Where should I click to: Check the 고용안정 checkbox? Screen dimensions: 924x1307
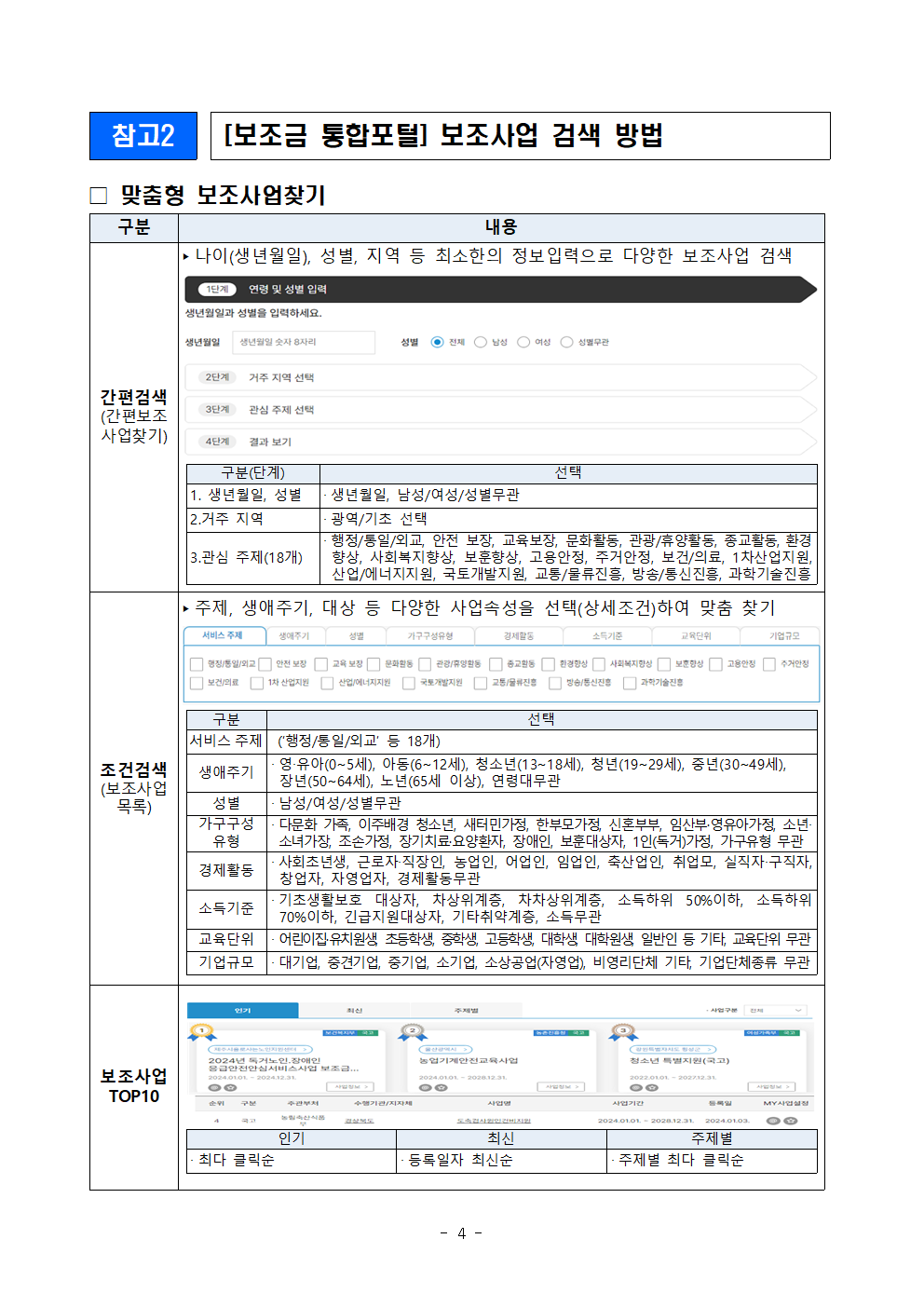(716, 664)
